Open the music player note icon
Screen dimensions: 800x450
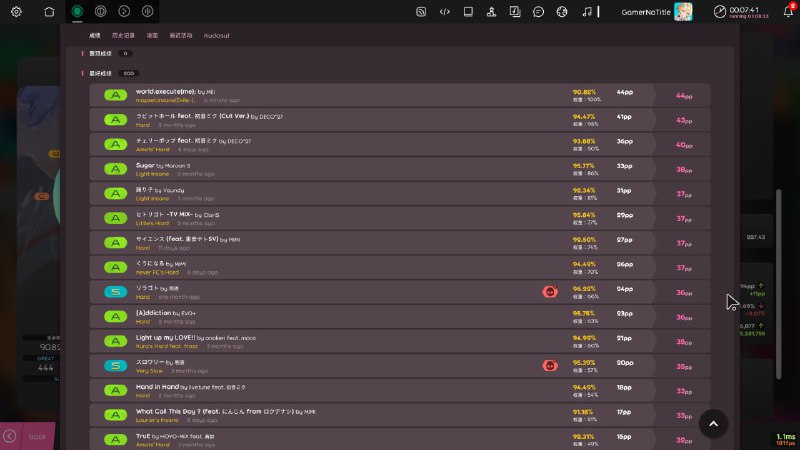click(586, 12)
